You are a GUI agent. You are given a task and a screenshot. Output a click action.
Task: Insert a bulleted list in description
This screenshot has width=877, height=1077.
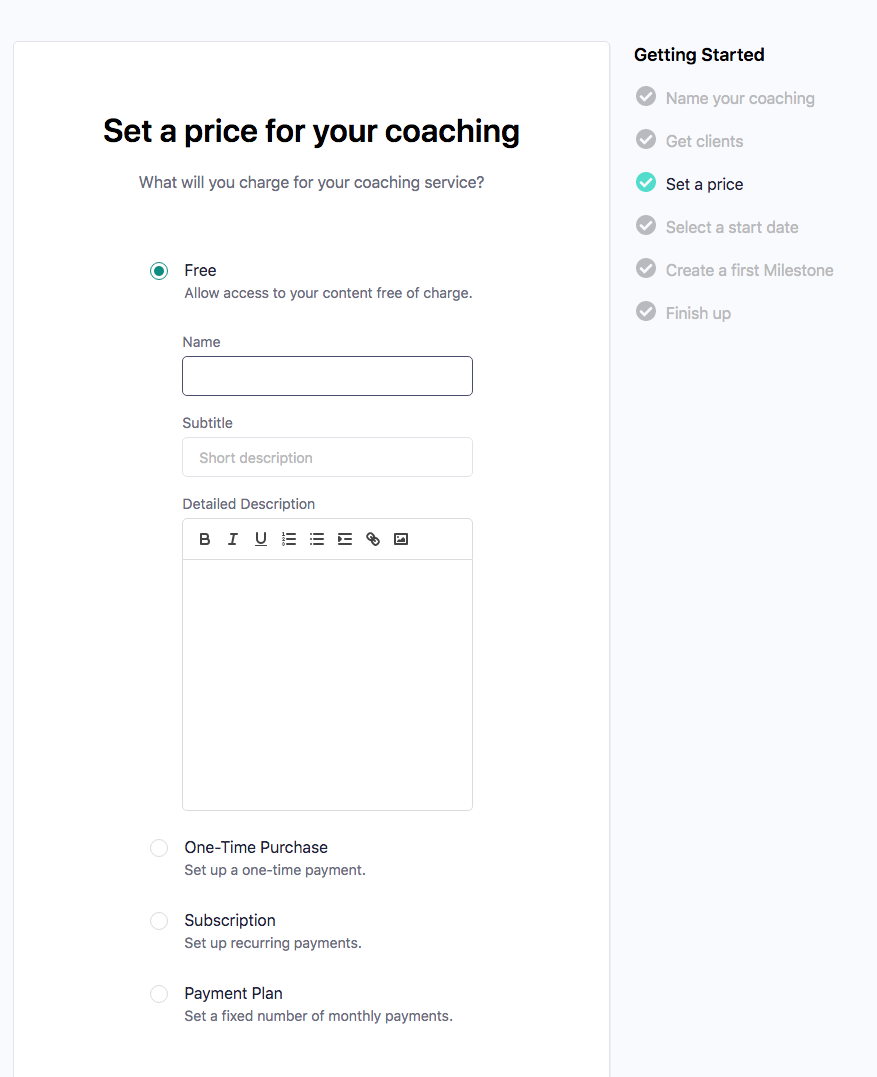coord(317,539)
